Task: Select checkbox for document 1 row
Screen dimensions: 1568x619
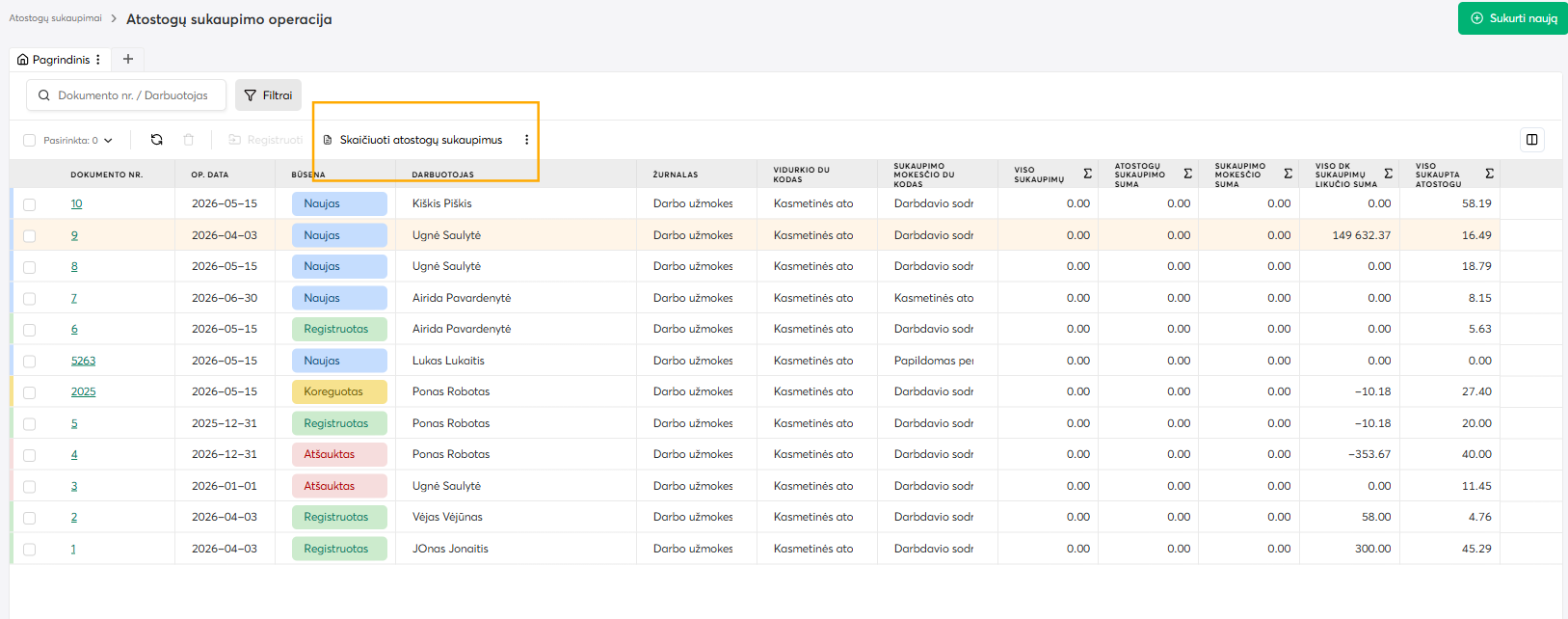Action: [29, 549]
